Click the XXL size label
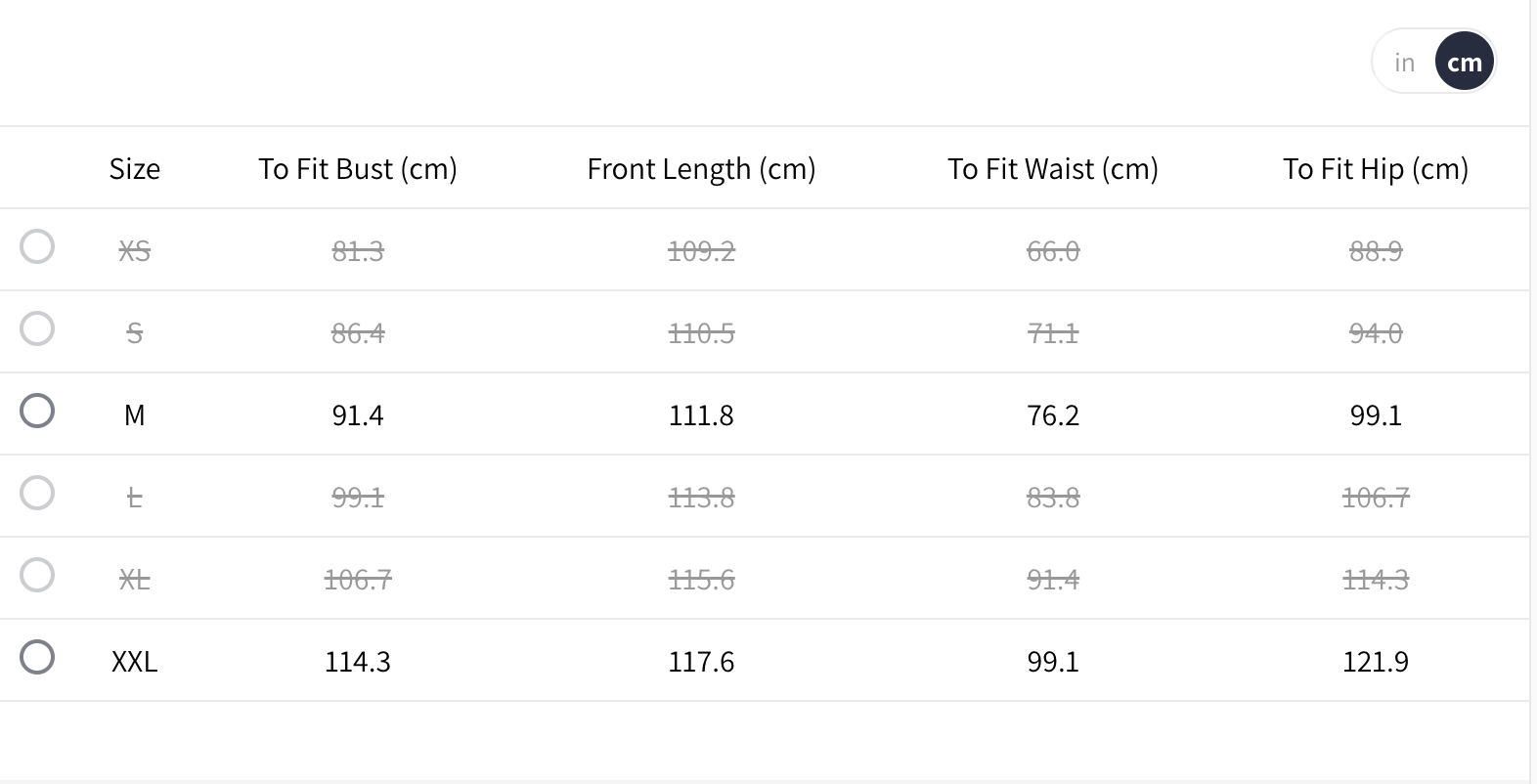Viewport: 1537px width, 784px height. pos(135,662)
